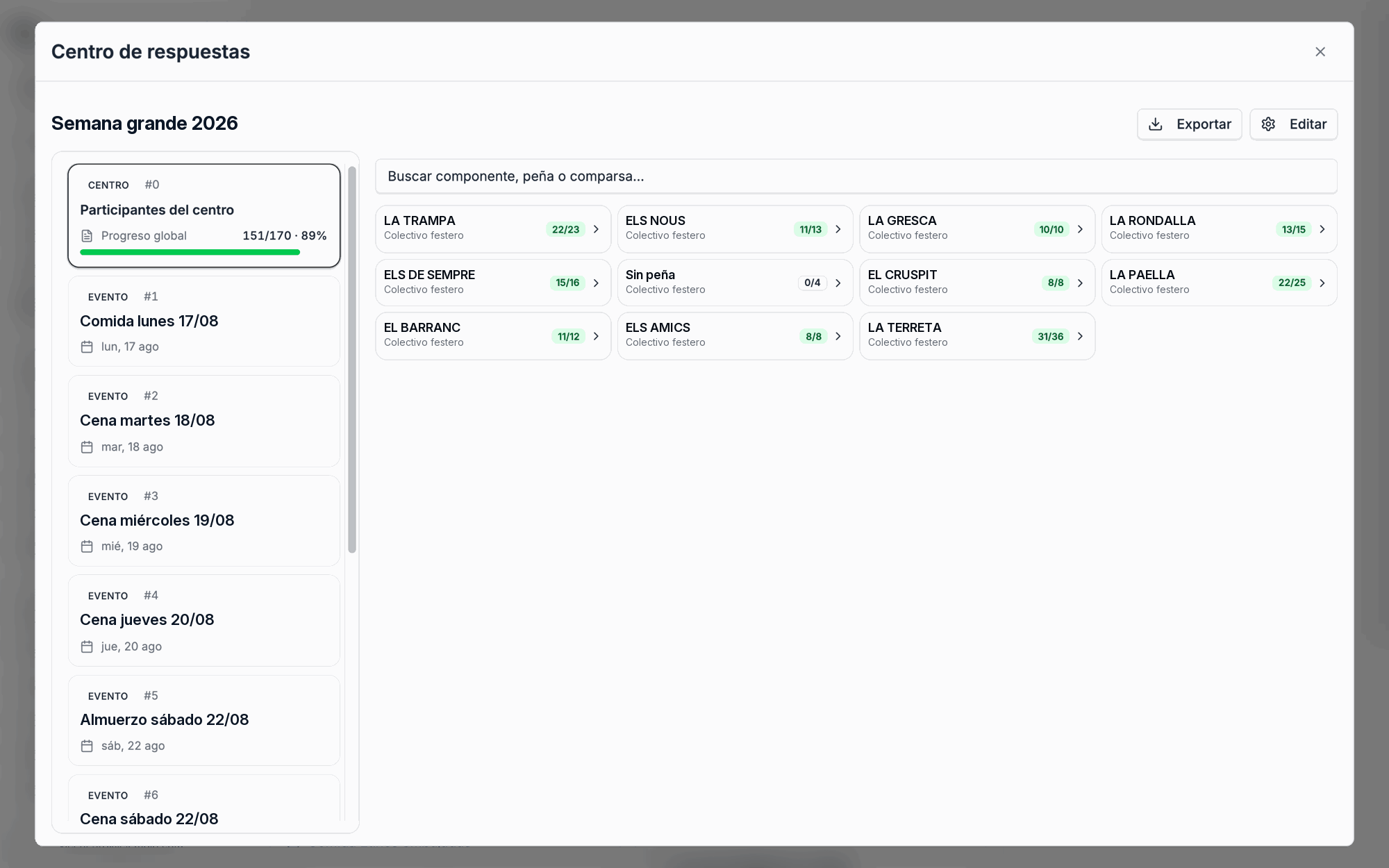Click calendar icon next to lun, 17 ago
This screenshot has height=868, width=1389.
87,347
